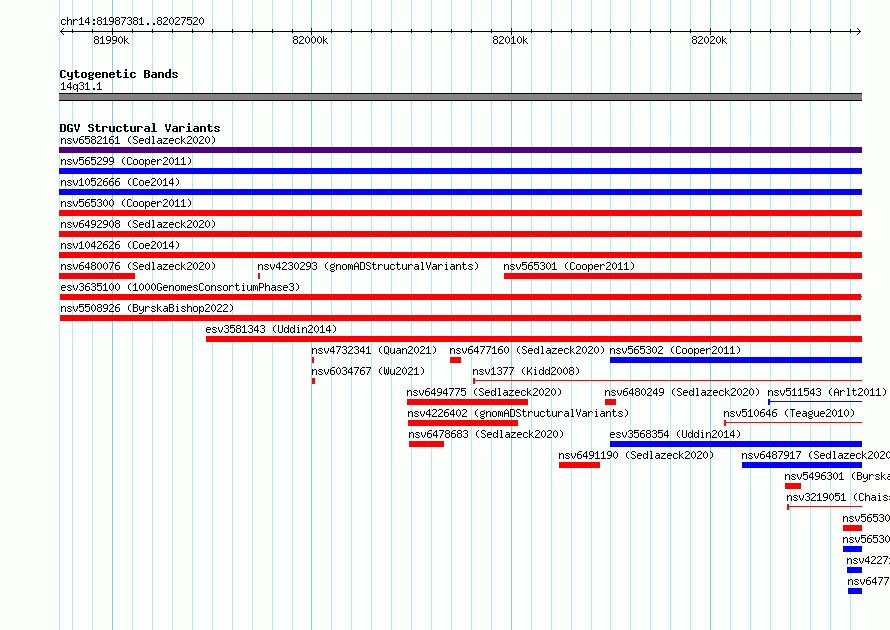Select the nsv565302 (Cooper2011) blue bar

pyautogui.click(x=736, y=360)
